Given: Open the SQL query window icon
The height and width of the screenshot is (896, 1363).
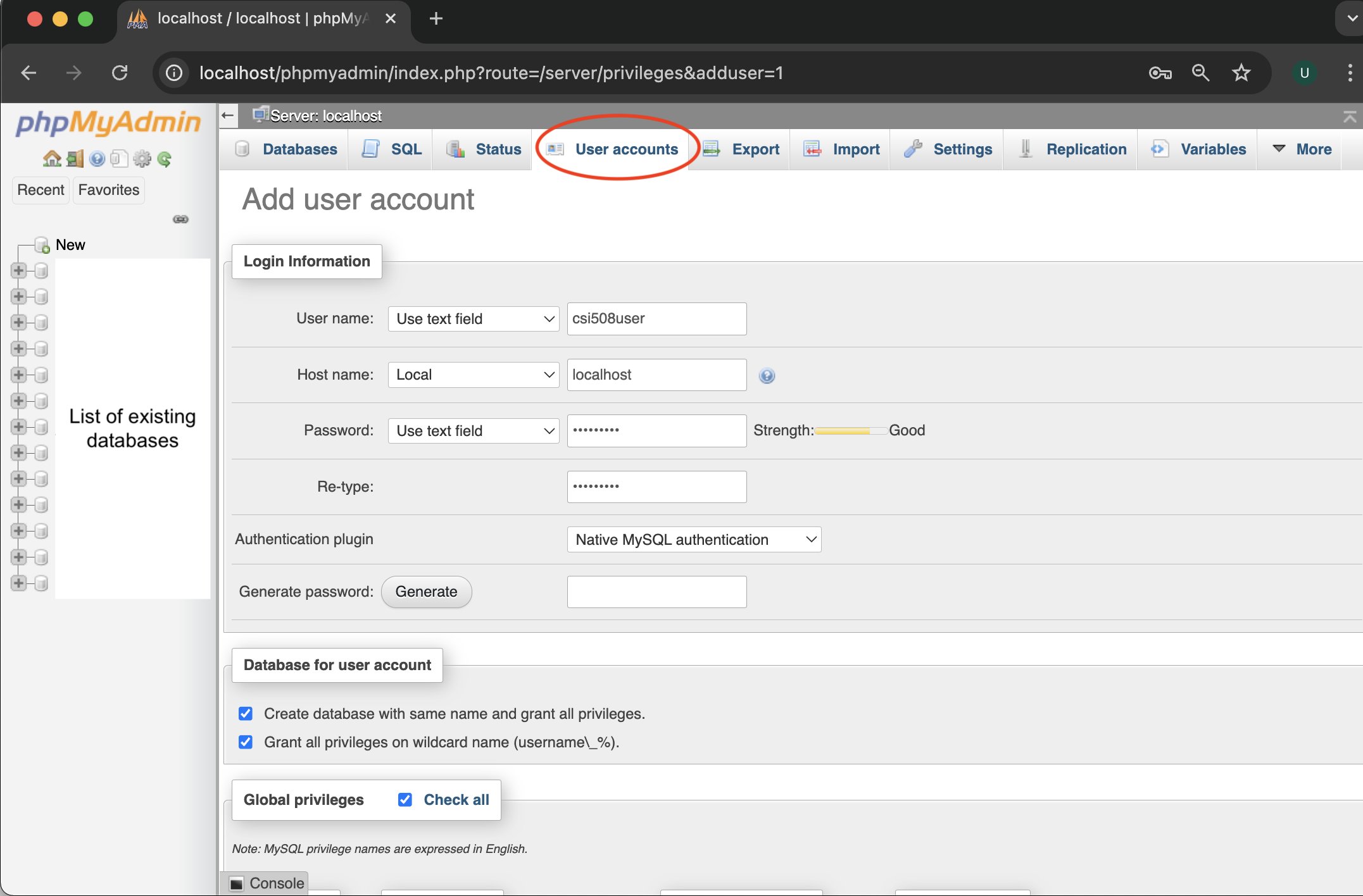Looking at the screenshot, I should click(119, 158).
